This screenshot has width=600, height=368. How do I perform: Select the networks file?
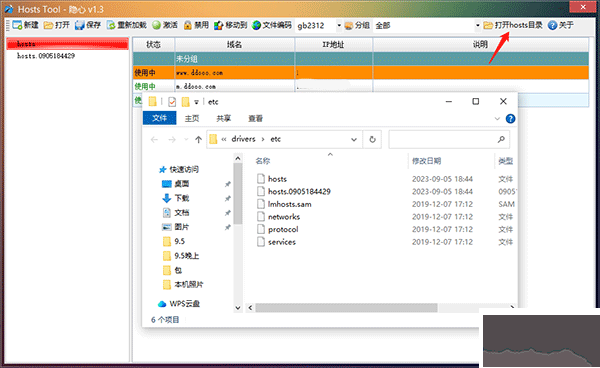(x=284, y=217)
